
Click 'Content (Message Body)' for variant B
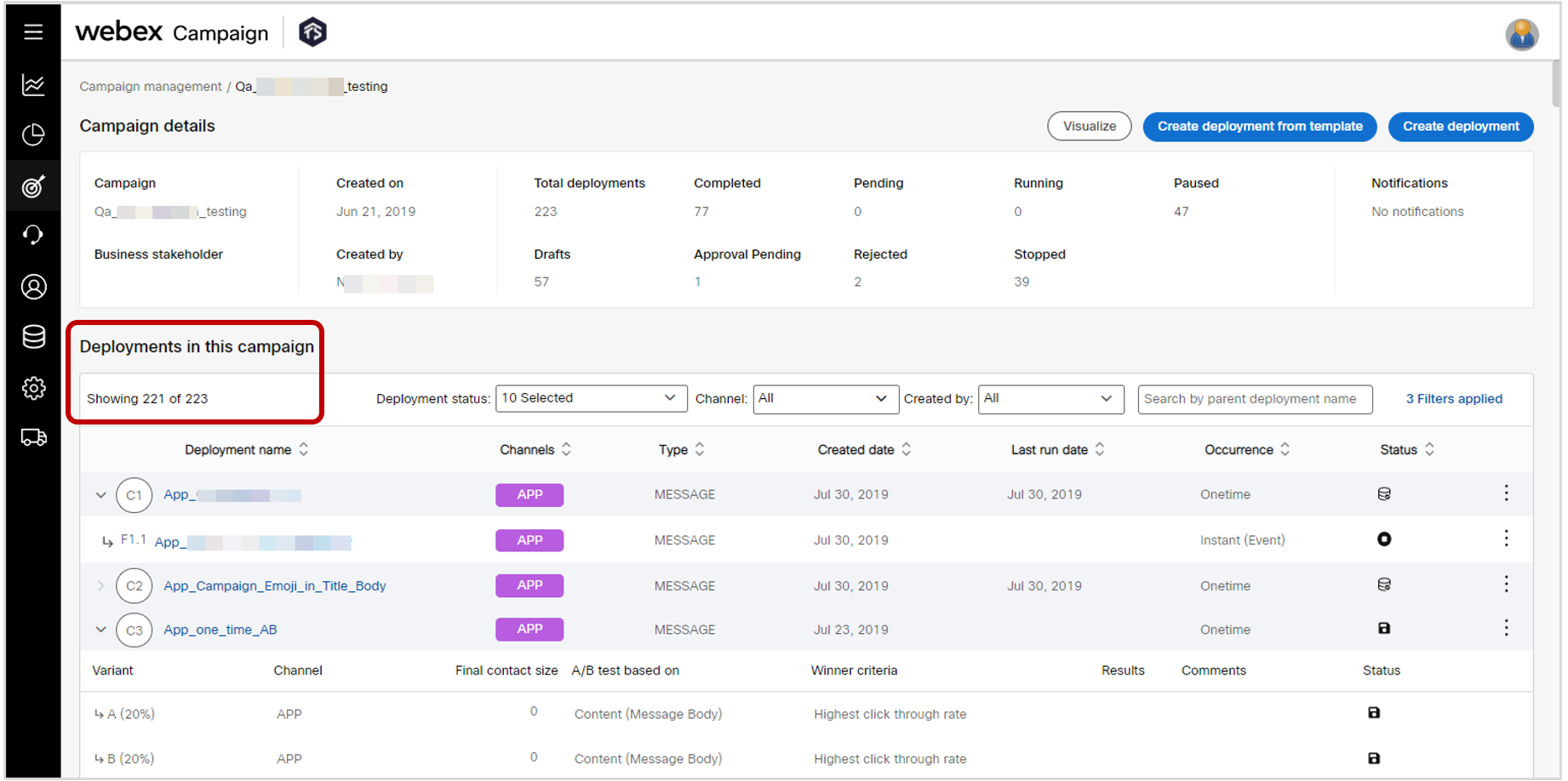(x=648, y=759)
